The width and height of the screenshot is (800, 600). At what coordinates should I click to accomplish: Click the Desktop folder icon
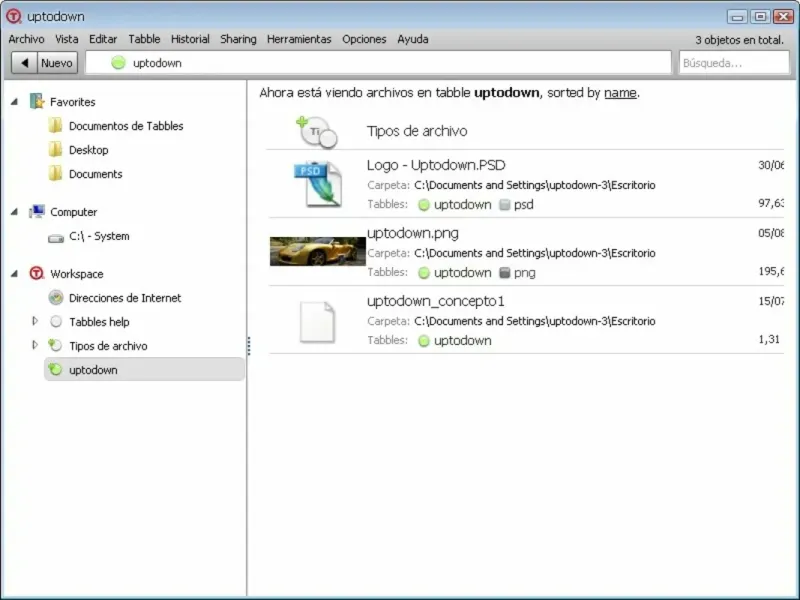pos(55,149)
